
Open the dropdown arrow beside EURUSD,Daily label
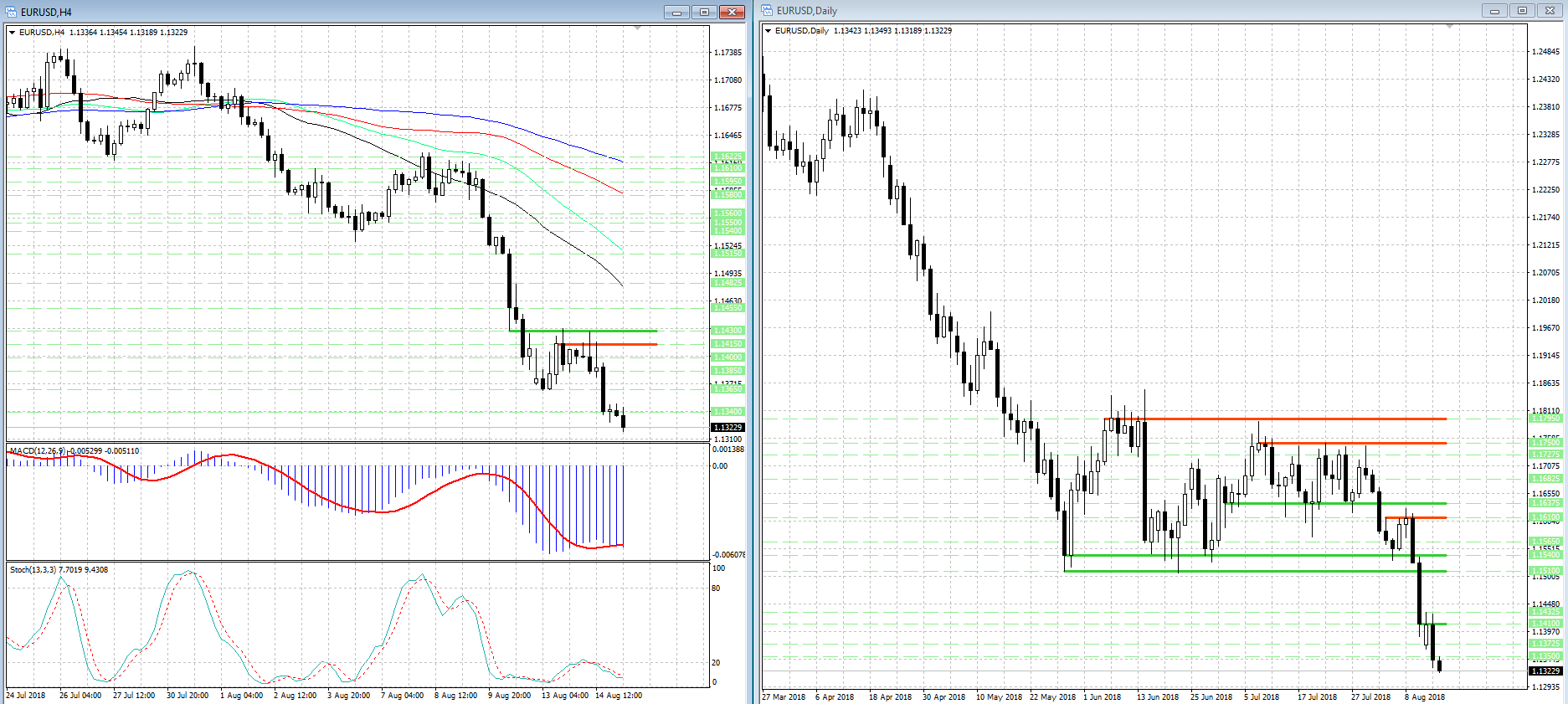[x=769, y=31]
